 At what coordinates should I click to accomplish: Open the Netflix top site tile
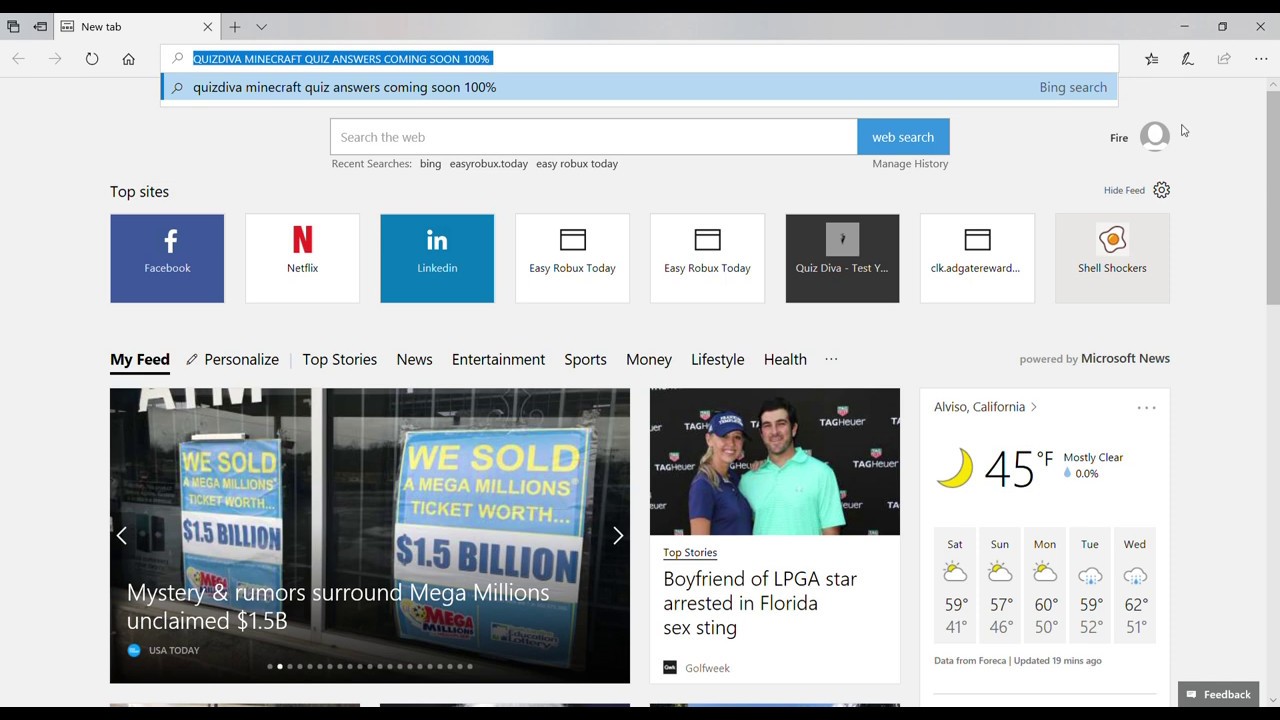302,258
